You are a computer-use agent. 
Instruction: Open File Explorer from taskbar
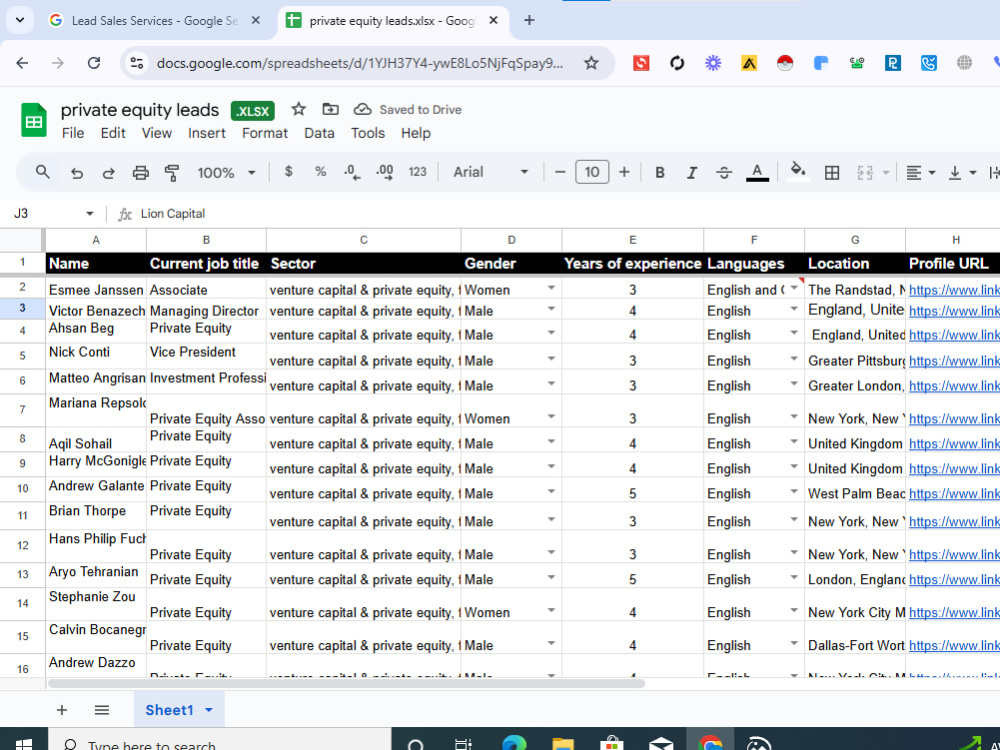pos(562,744)
